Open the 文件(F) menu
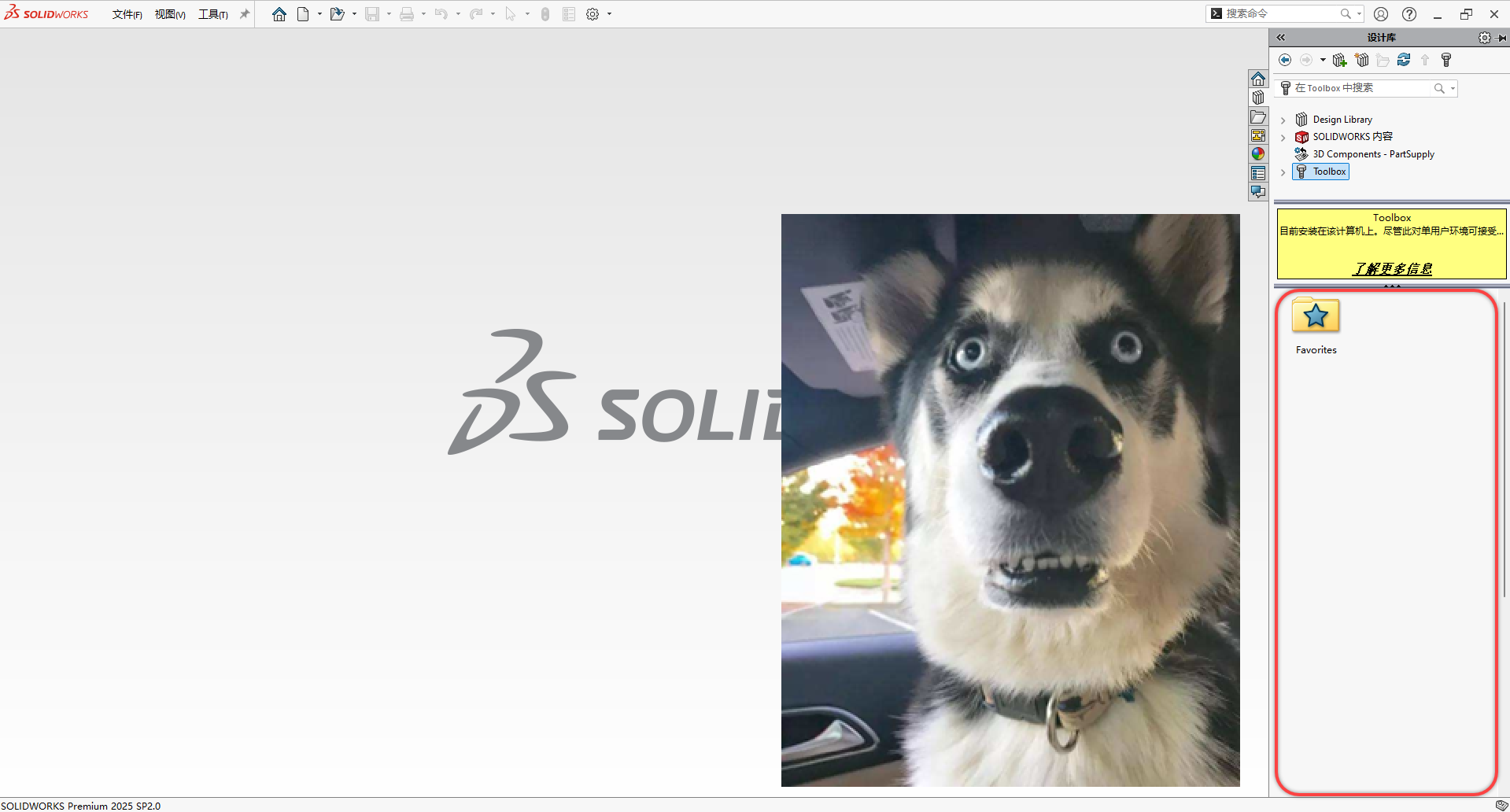This screenshot has width=1510, height=812. click(127, 14)
